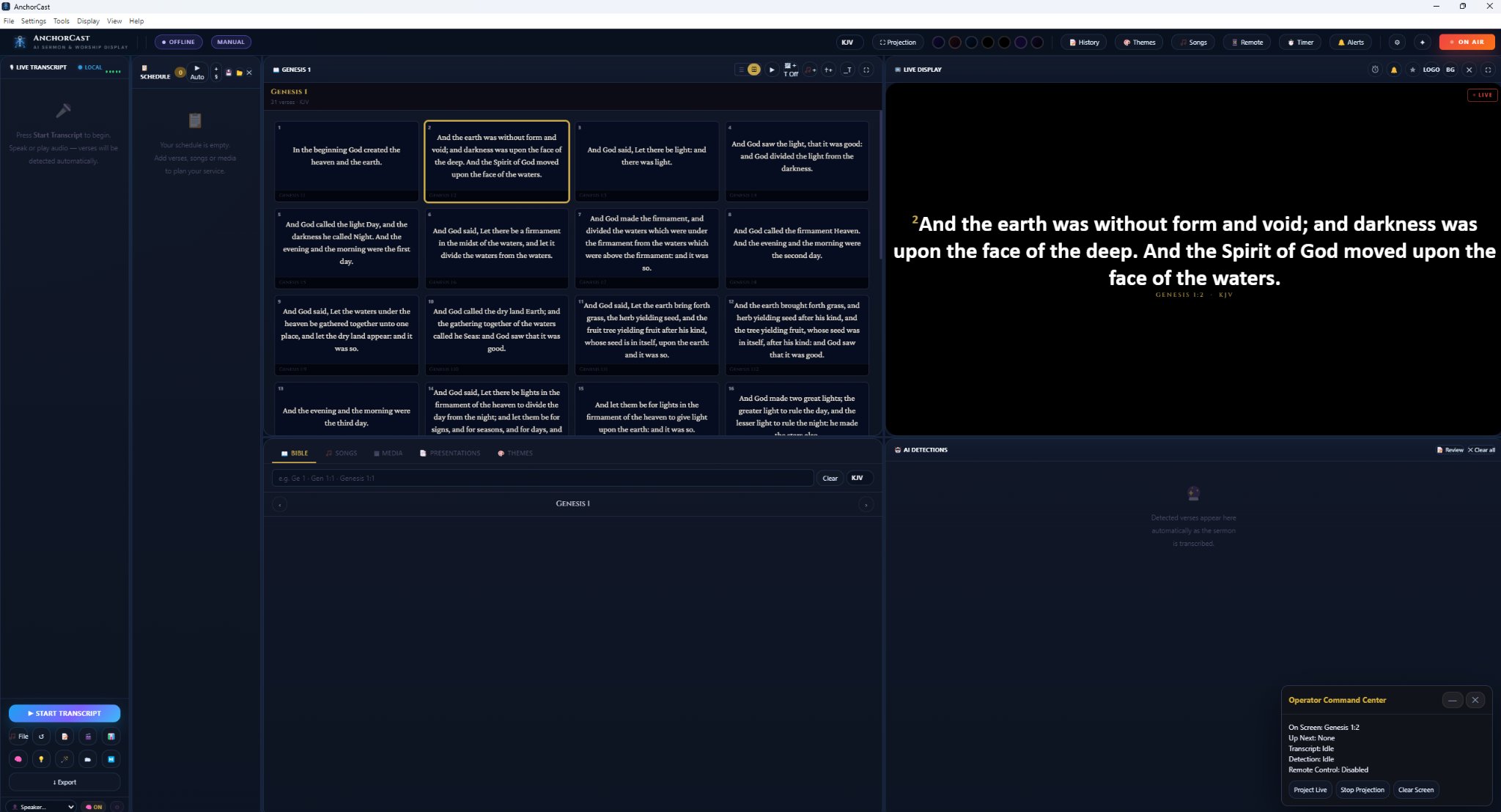Click the timer clock icon in Live Display header
1501x812 pixels.
1376,70
